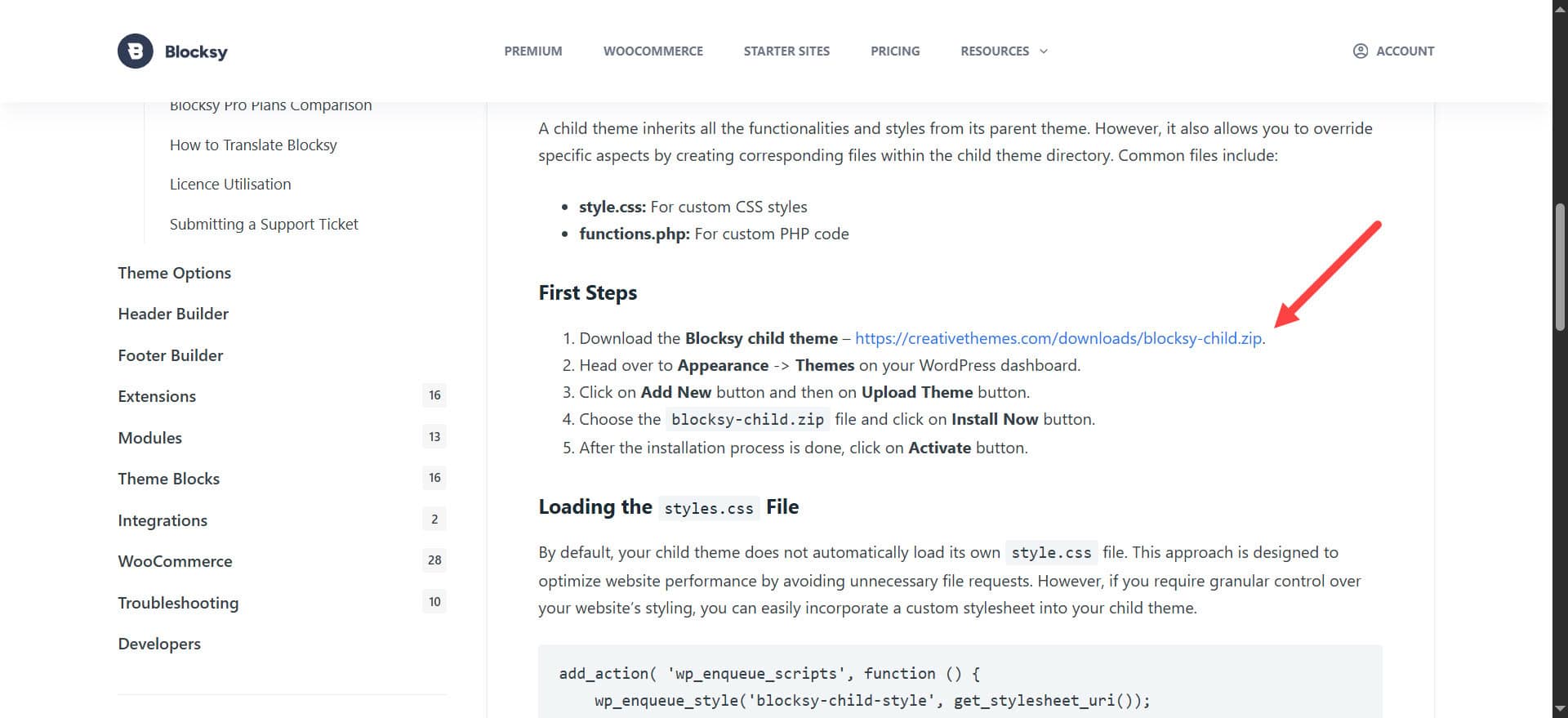Open the Premium menu item

point(532,51)
